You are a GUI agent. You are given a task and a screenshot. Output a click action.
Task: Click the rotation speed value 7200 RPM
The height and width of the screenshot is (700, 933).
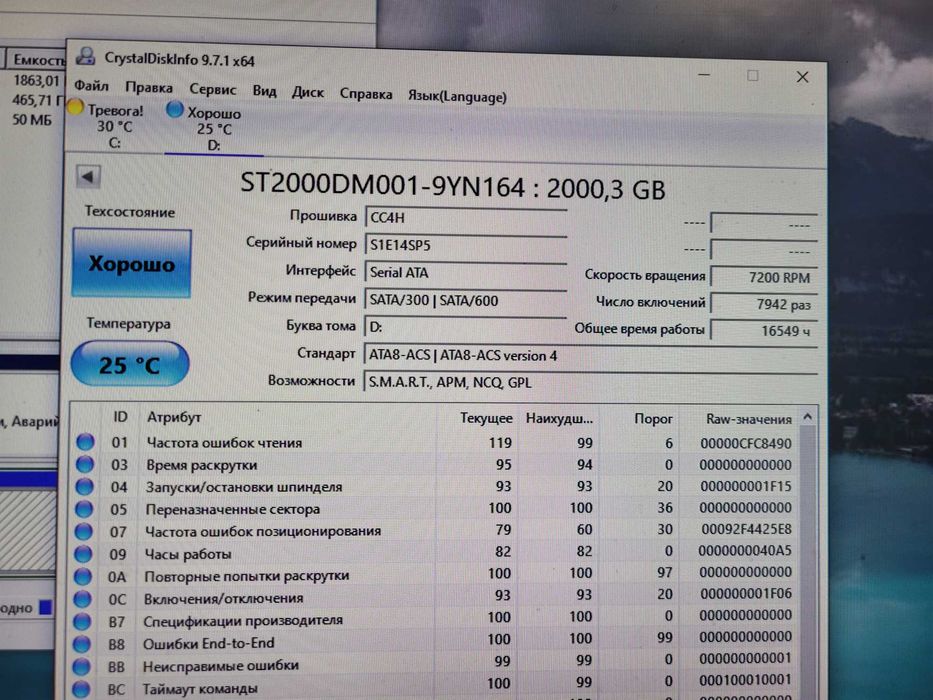pyautogui.click(x=764, y=277)
